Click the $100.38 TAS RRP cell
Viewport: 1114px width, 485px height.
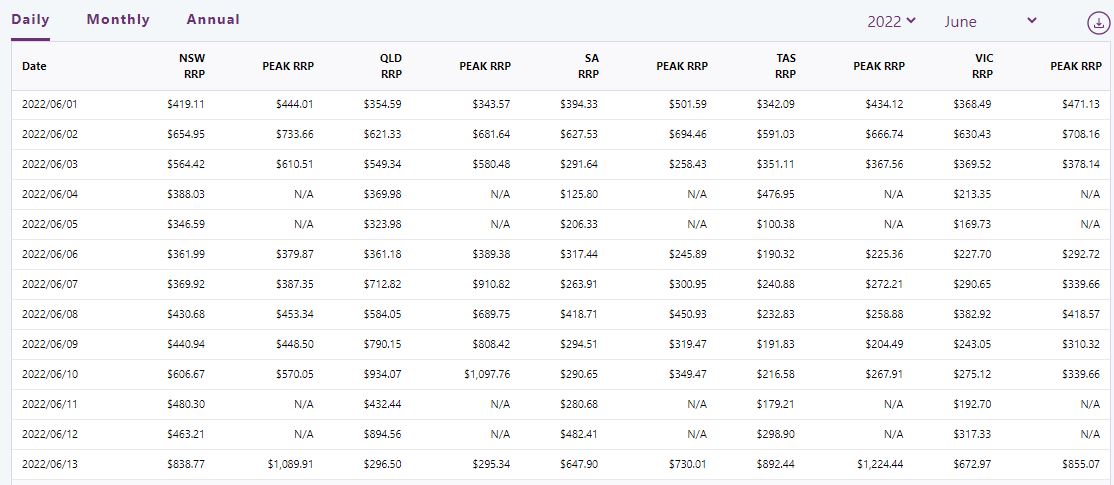[x=776, y=224]
